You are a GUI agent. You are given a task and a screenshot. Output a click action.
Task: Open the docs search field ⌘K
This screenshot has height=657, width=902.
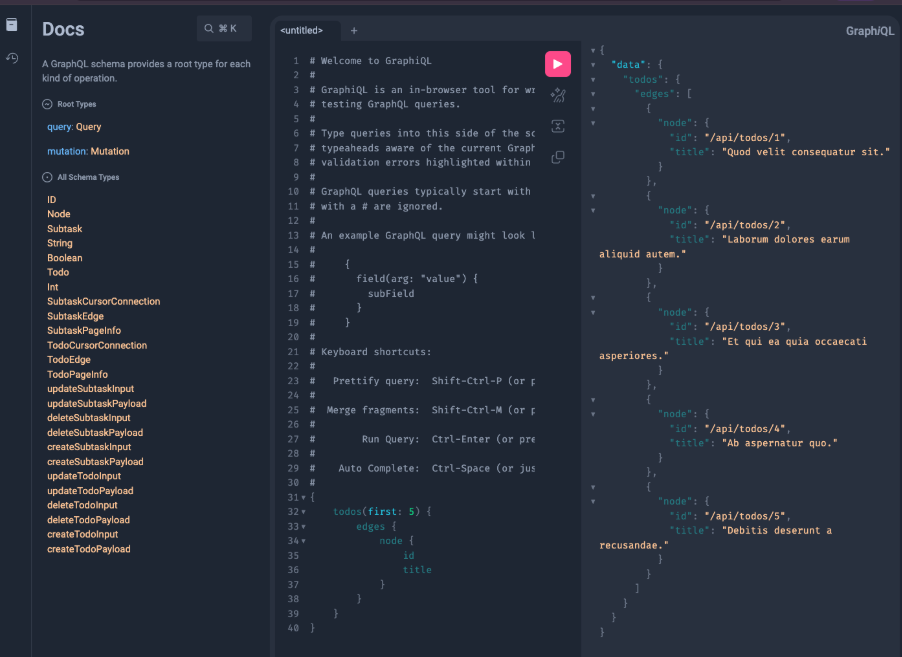(x=224, y=28)
